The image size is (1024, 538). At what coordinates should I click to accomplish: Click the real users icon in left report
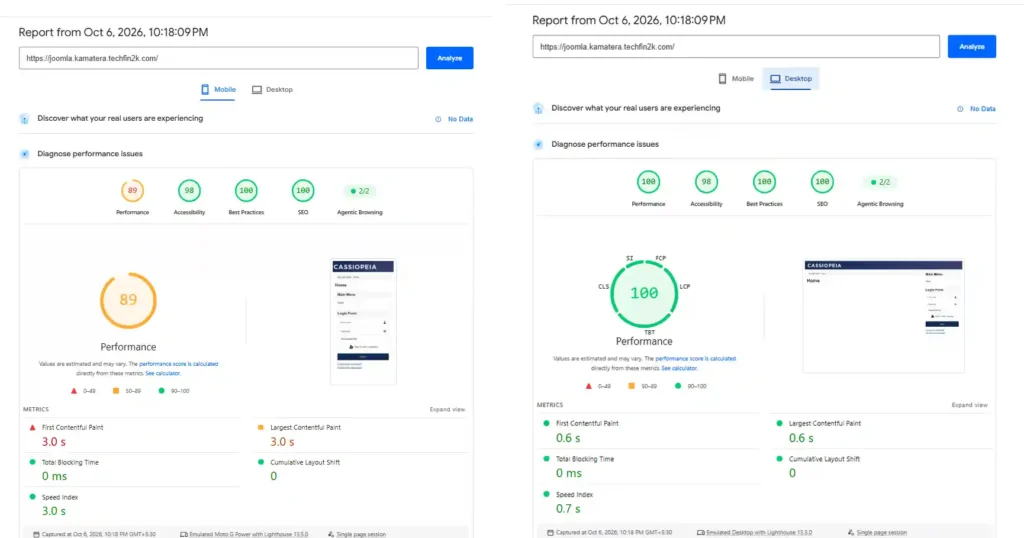point(24,119)
